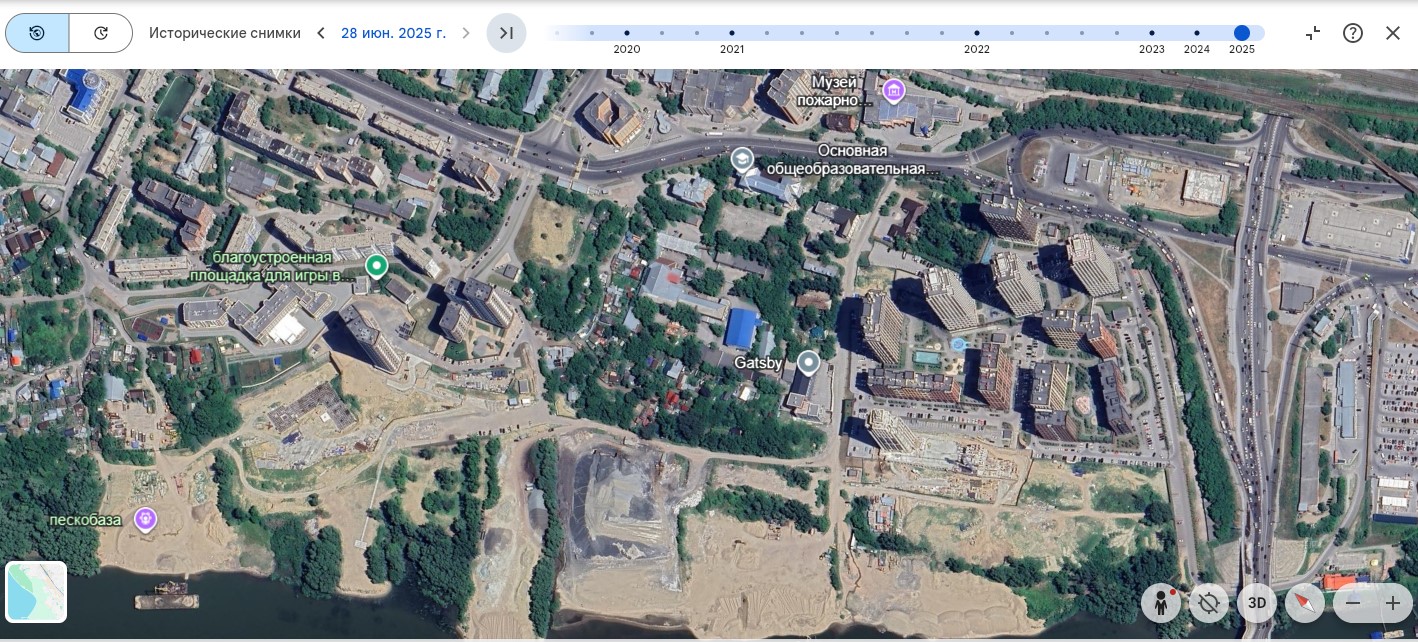The width and height of the screenshot is (1418, 642).
Task: Open Street View with the pegman icon
Action: pyautogui.click(x=1161, y=603)
